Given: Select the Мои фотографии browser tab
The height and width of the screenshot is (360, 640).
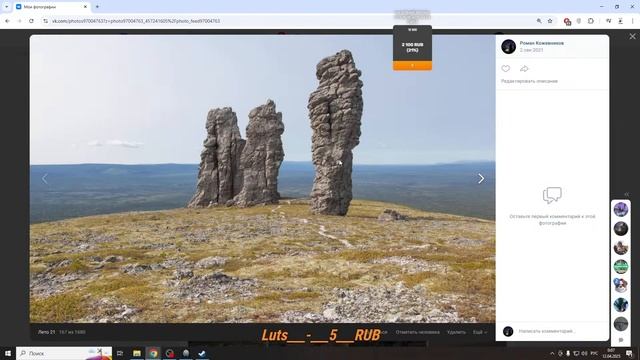Looking at the screenshot, I should [x=51, y=7].
